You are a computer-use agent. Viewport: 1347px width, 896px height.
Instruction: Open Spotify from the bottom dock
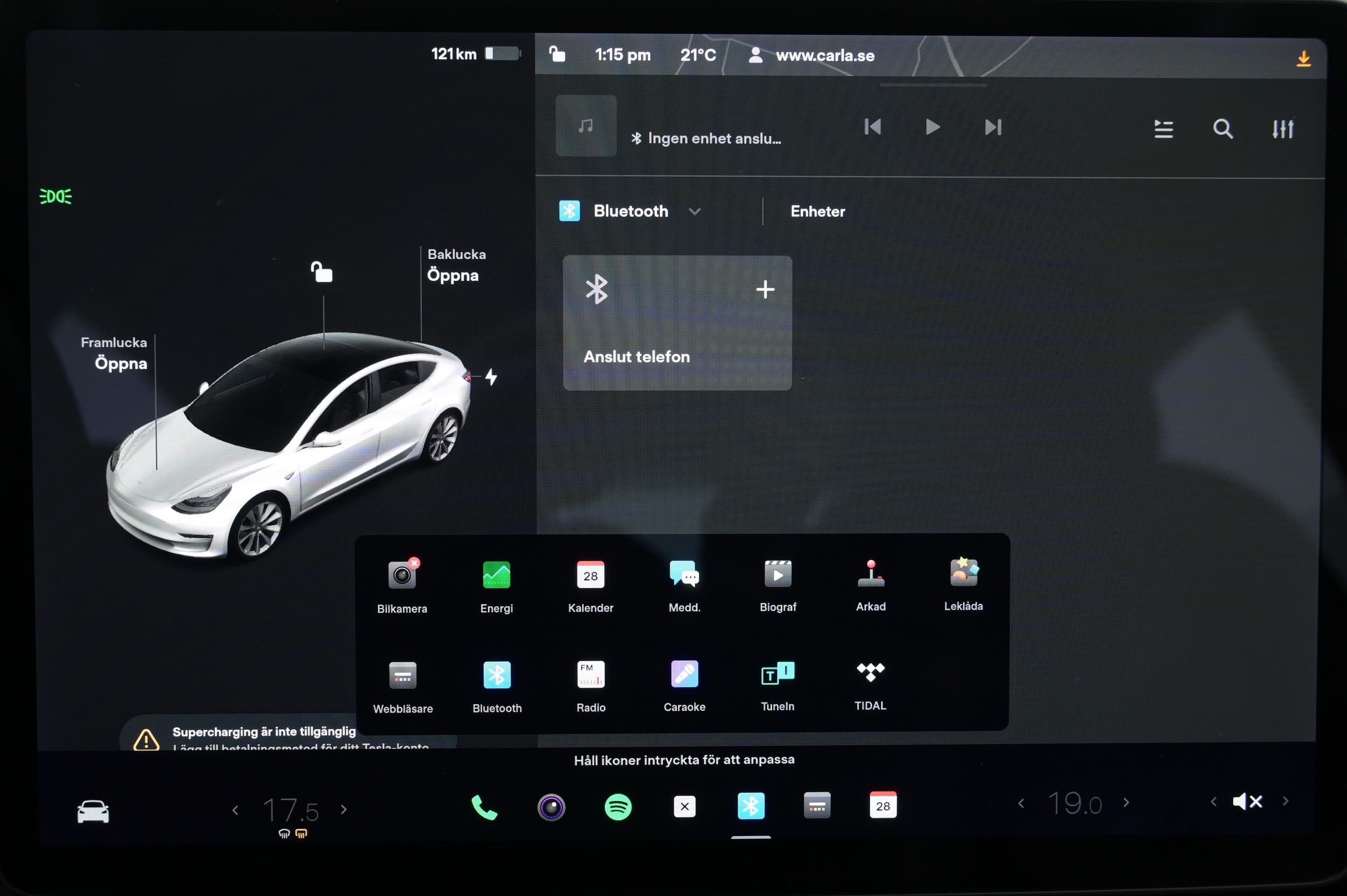point(618,807)
